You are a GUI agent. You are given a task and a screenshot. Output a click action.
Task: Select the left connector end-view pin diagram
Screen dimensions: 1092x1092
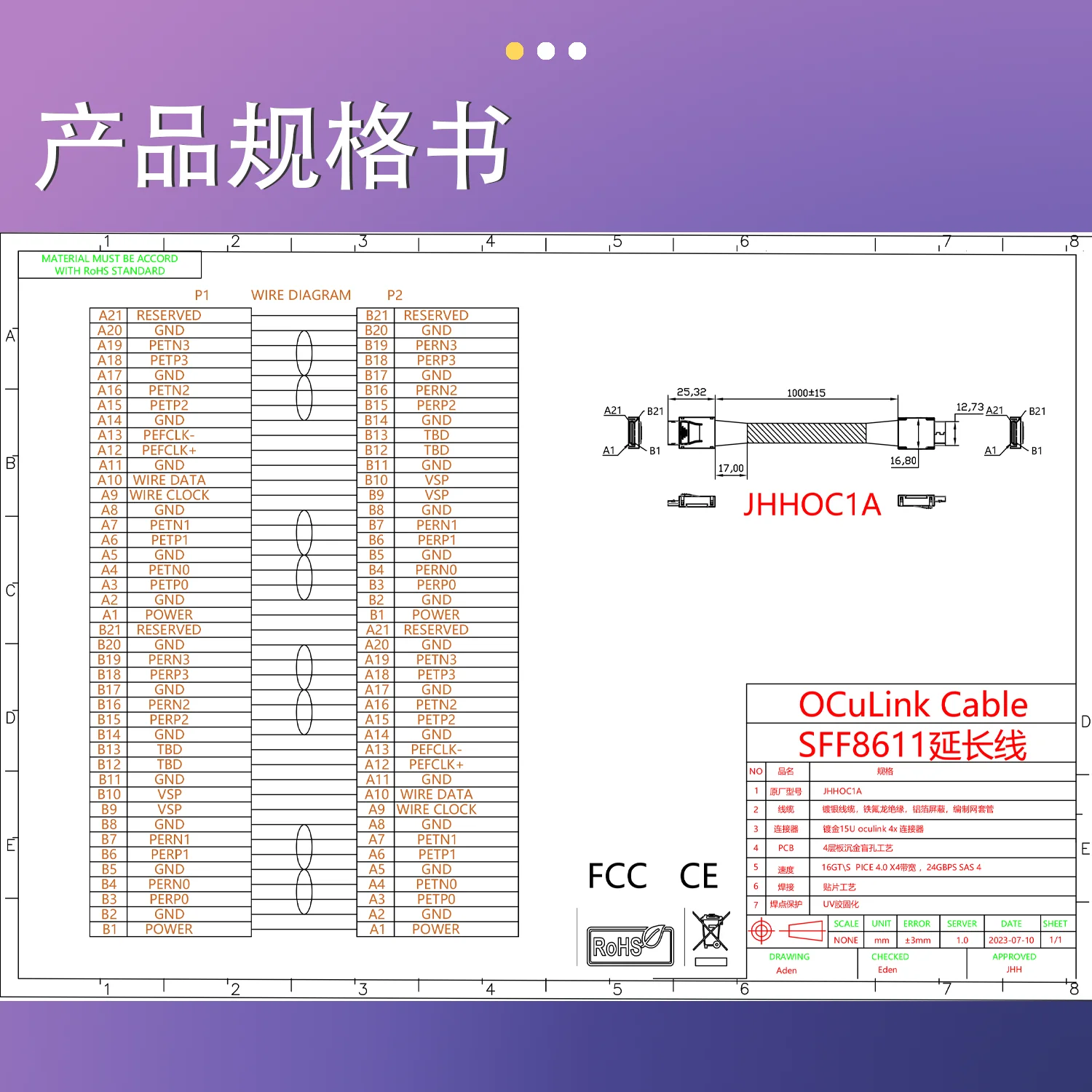pos(632,431)
